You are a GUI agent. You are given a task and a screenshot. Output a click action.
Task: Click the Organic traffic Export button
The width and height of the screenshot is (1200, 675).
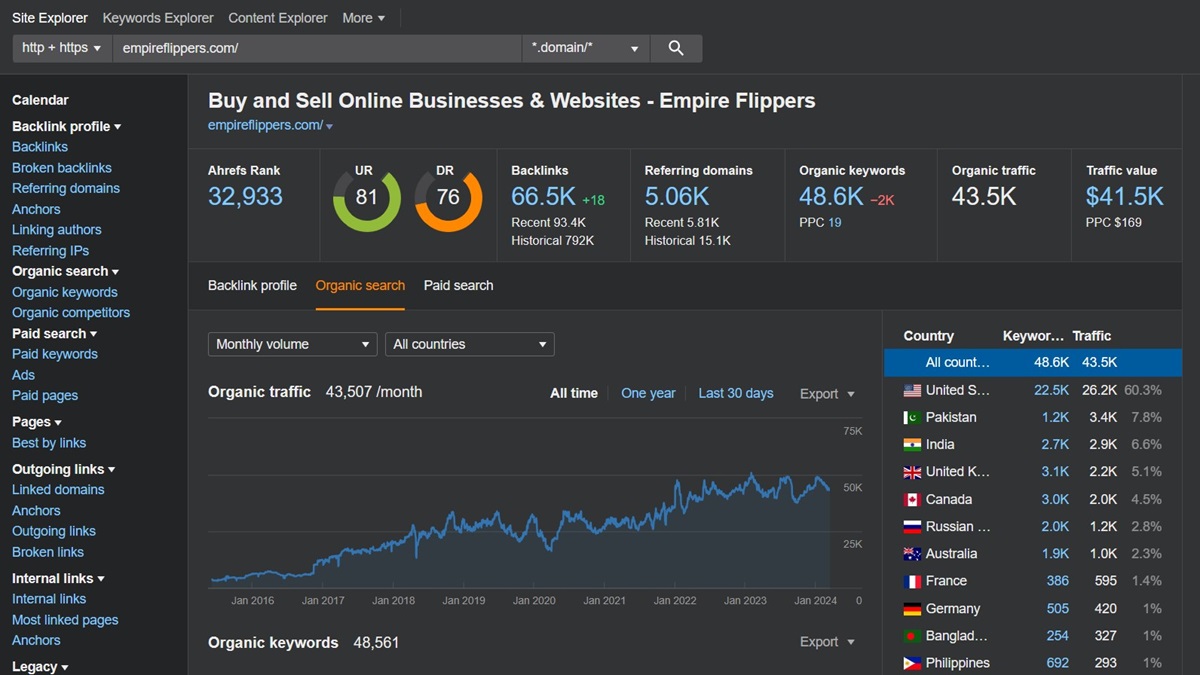(x=827, y=394)
